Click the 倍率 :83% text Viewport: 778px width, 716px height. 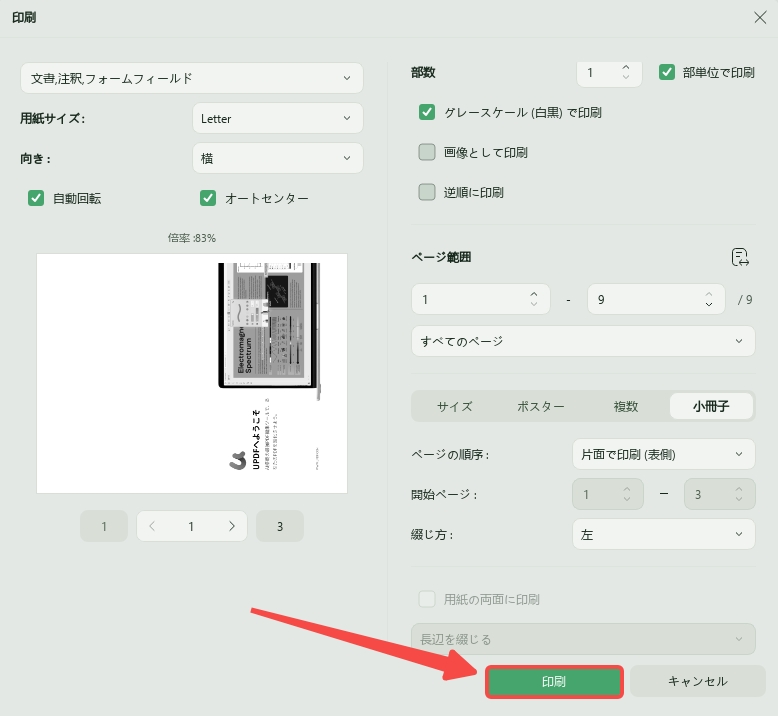coord(192,238)
